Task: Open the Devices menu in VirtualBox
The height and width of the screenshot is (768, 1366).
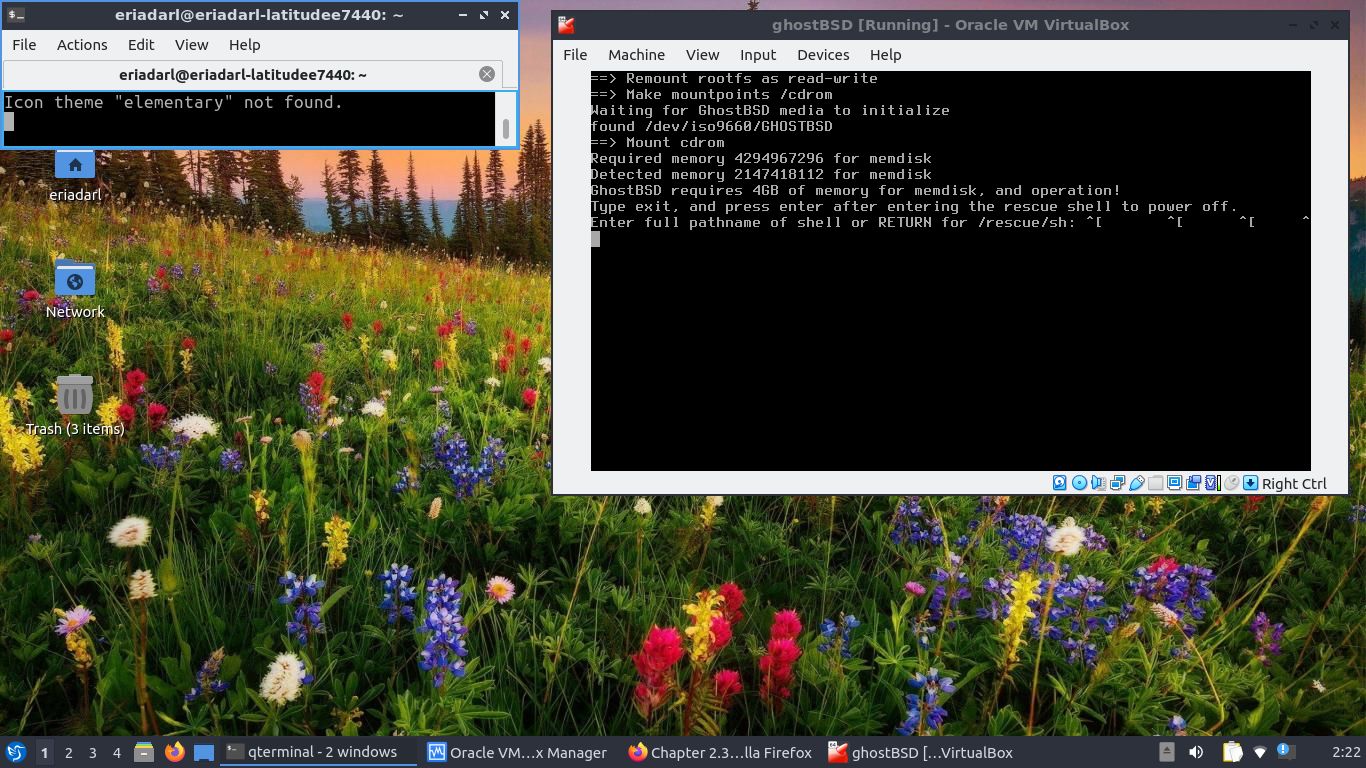Action: [823, 55]
